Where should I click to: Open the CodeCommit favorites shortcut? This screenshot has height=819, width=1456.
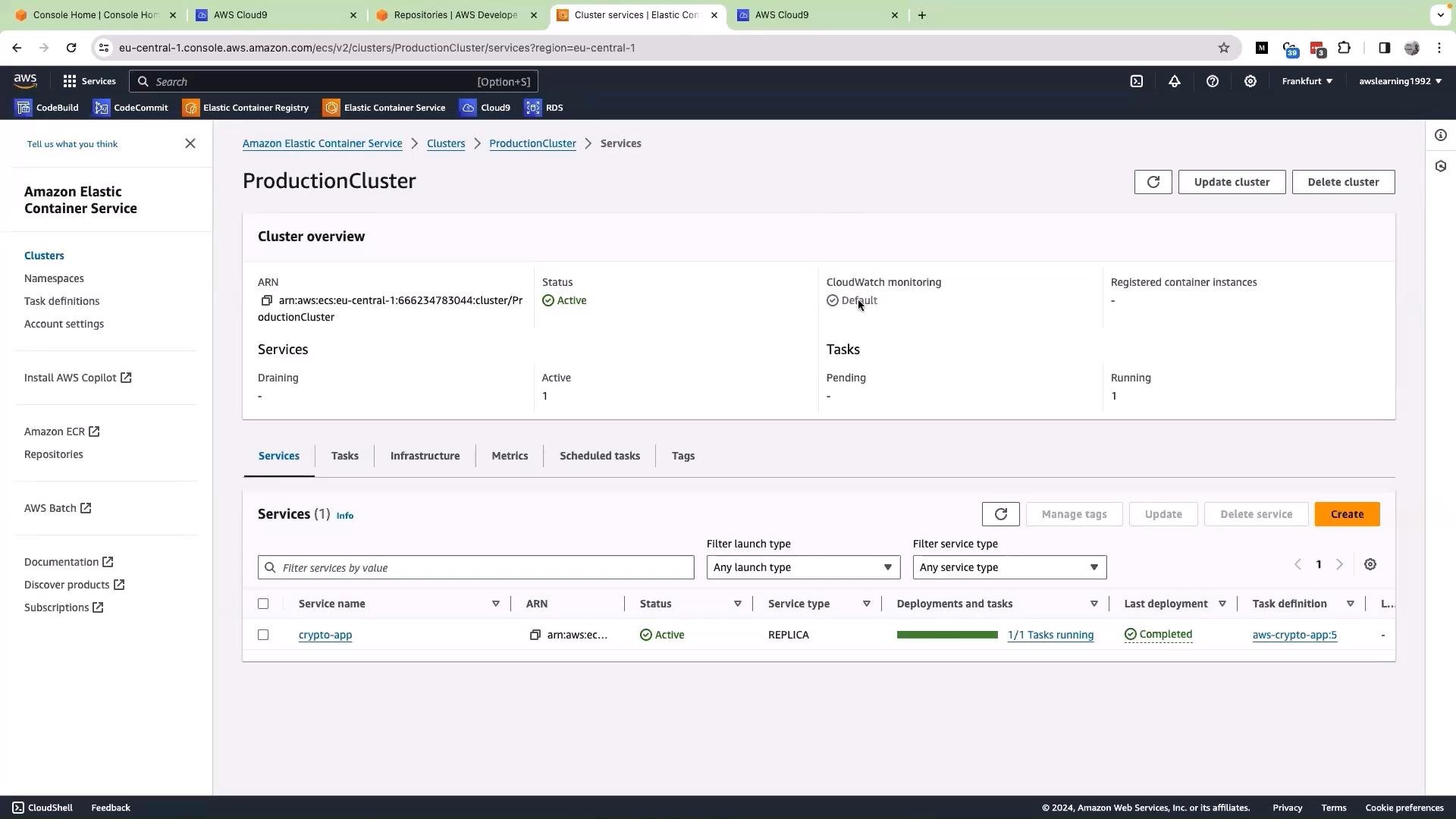coord(130,108)
